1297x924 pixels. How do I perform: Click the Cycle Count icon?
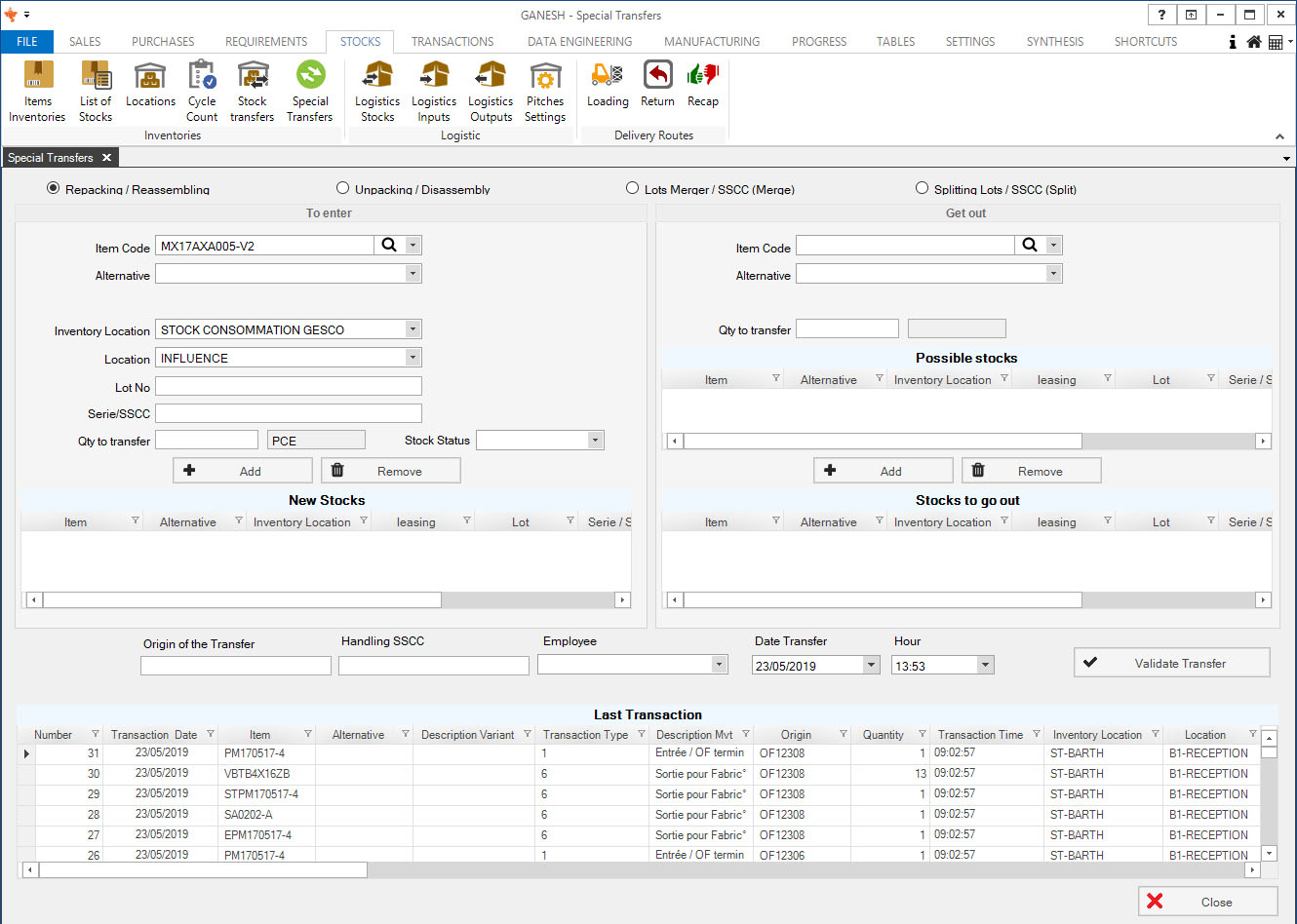(x=202, y=91)
